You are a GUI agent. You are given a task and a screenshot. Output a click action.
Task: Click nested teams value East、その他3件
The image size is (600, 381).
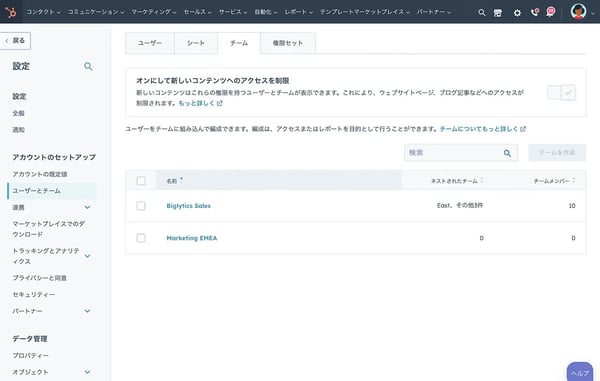[x=460, y=205]
